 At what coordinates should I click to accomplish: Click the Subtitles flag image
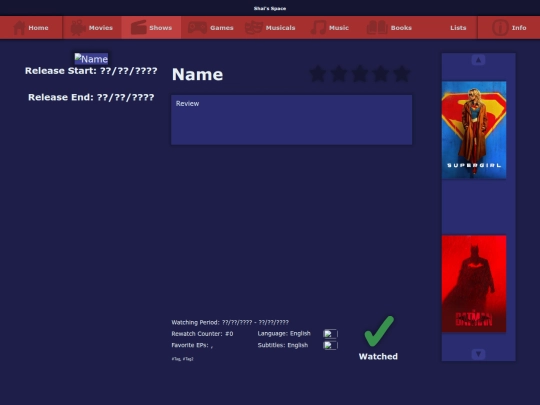[x=330, y=345]
